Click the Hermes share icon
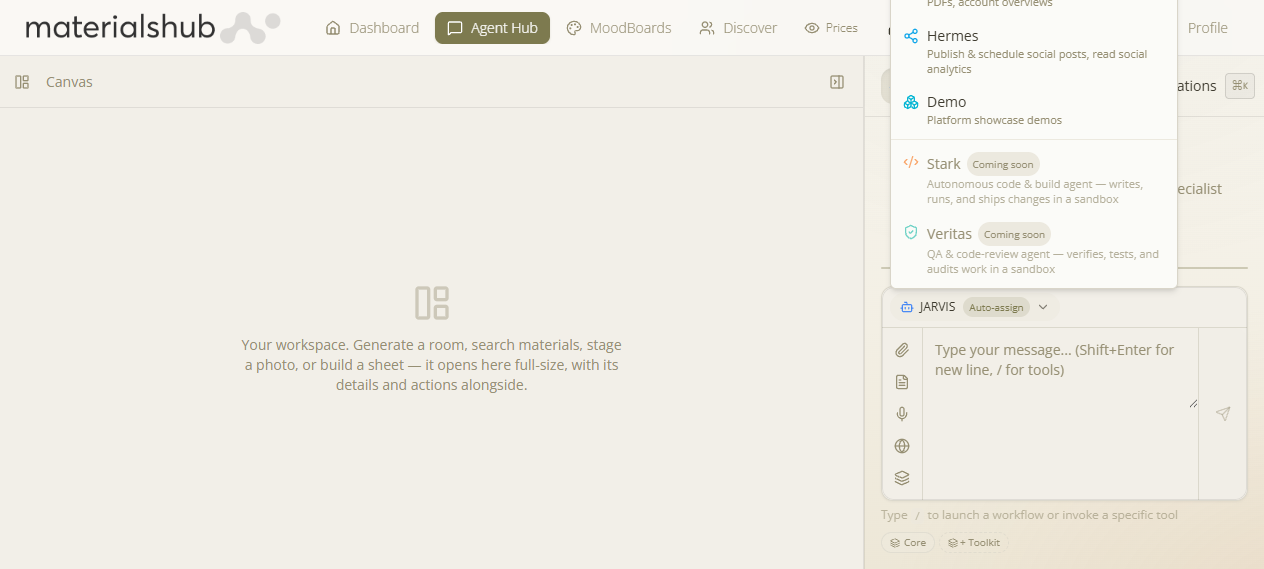Viewport: 1264px width, 569px height. pyautogui.click(x=911, y=36)
